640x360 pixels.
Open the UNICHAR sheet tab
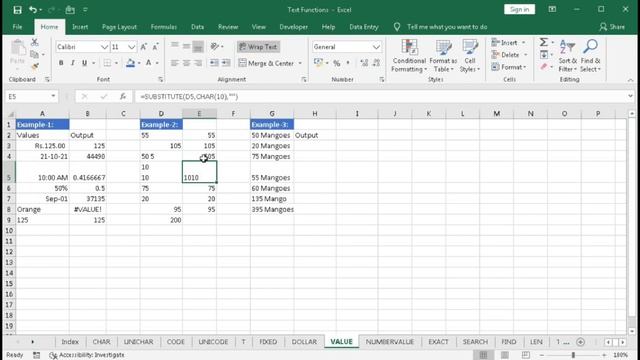click(138, 342)
